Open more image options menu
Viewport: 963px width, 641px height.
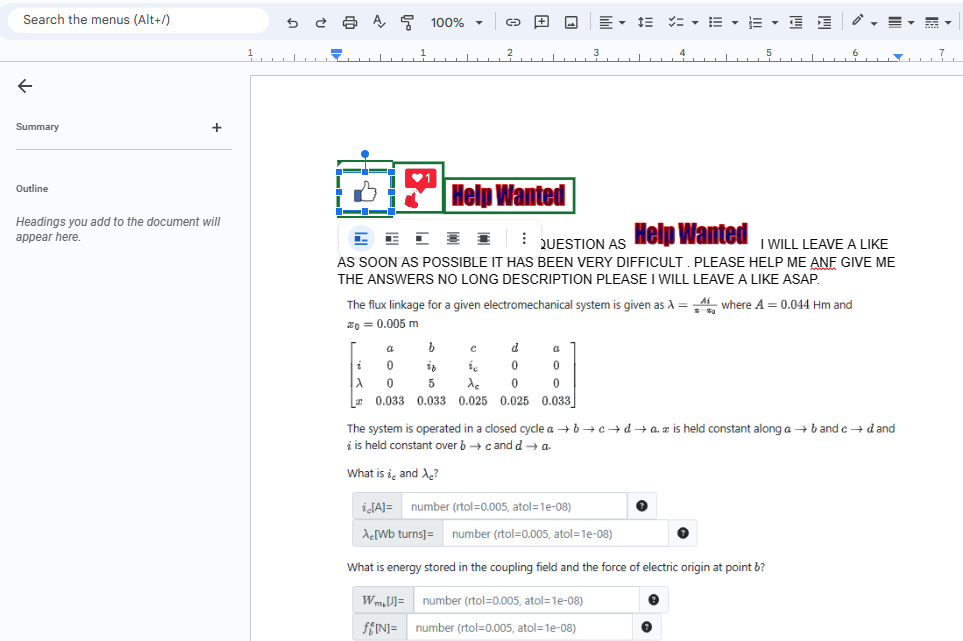coord(522,238)
